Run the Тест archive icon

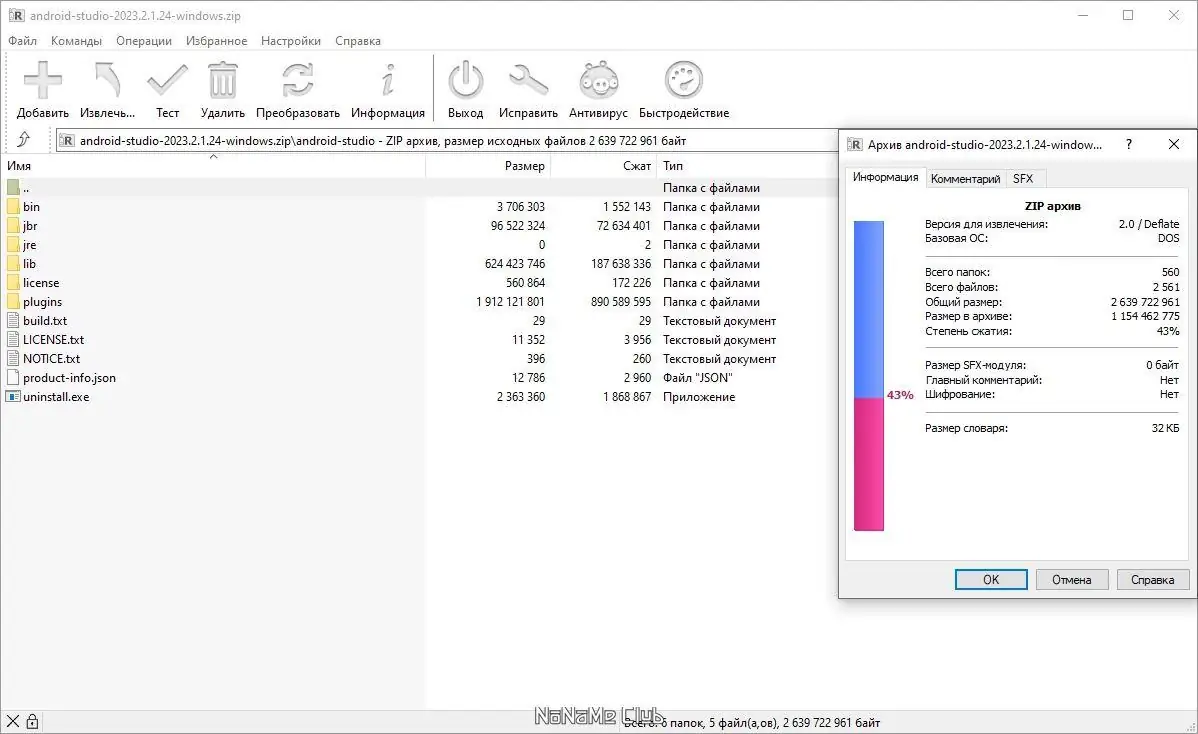[x=167, y=80]
